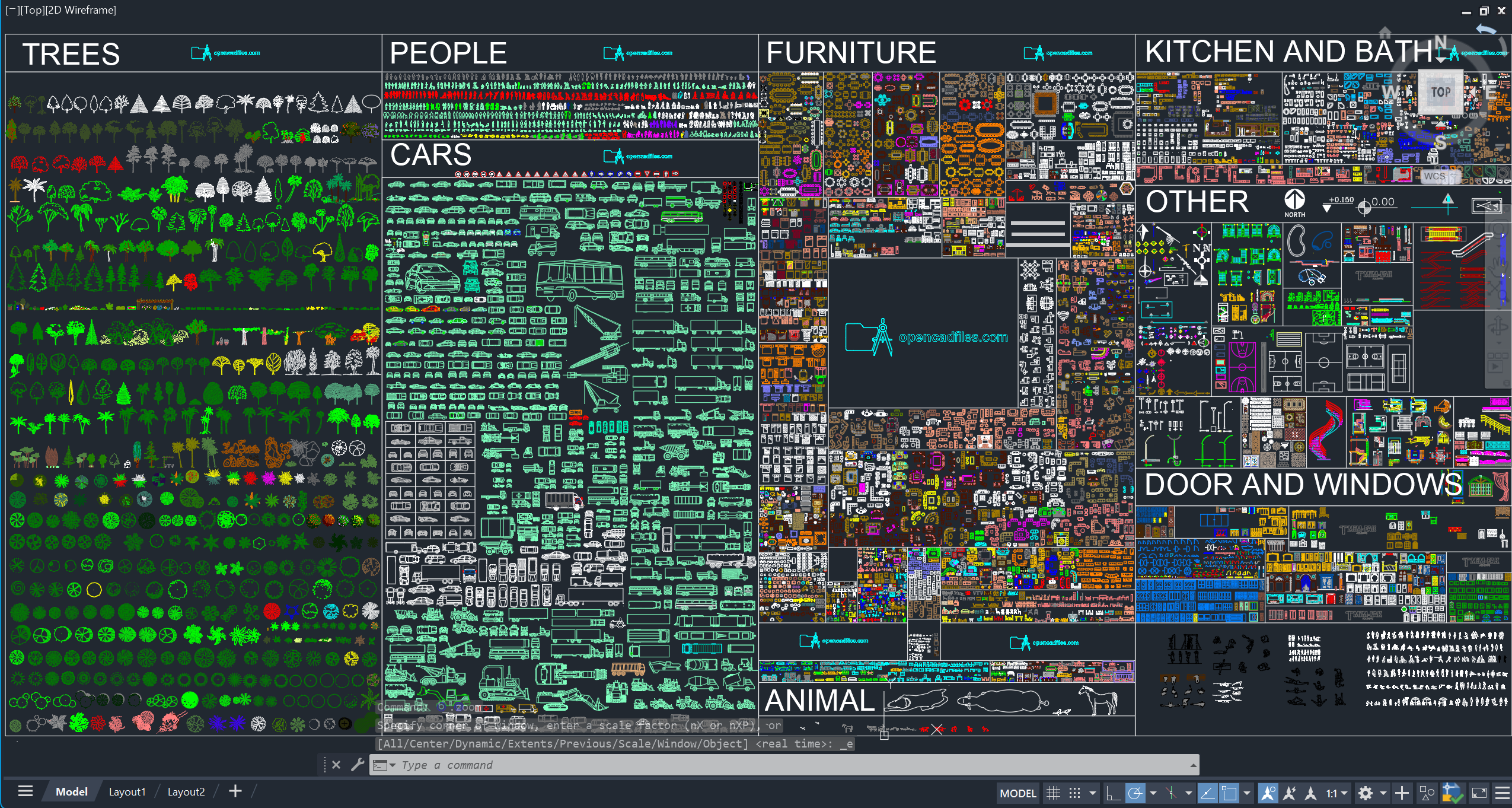Viewport: 1512px width, 808px height.
Task: Open the [Top] view controls menu
Action: (x=31, y=9)
